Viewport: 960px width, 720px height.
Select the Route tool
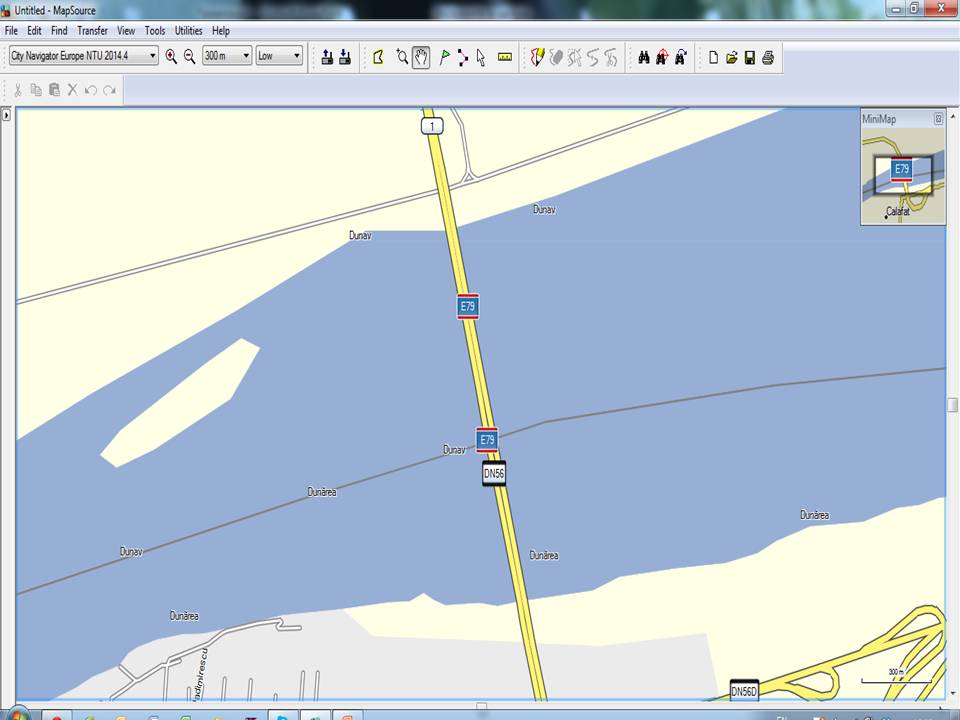point(462,57)
